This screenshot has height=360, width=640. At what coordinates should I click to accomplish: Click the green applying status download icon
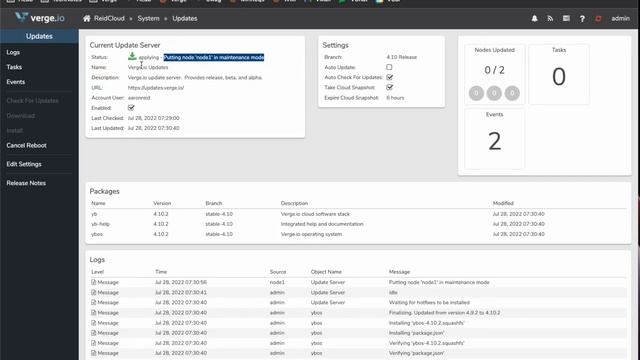[132, 56]
